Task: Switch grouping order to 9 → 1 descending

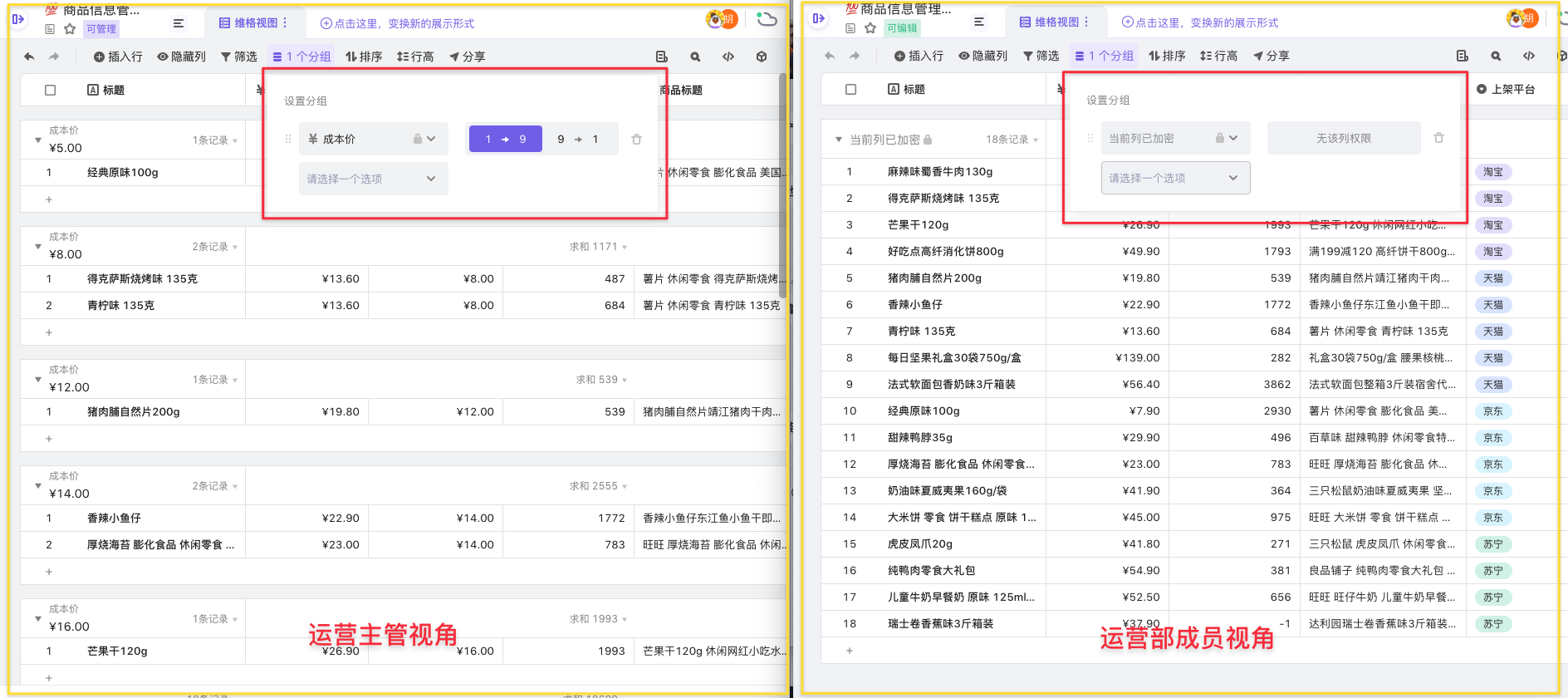Action: pos(578,140)
